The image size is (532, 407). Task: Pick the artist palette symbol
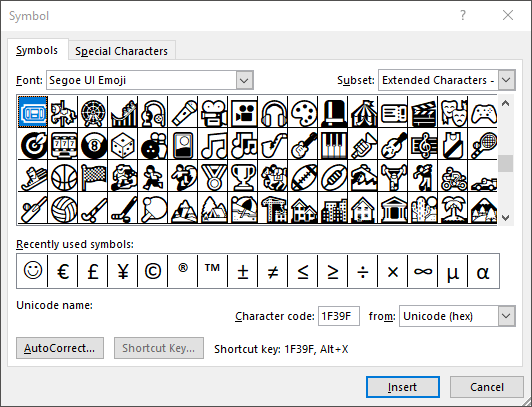click(303, 112)
